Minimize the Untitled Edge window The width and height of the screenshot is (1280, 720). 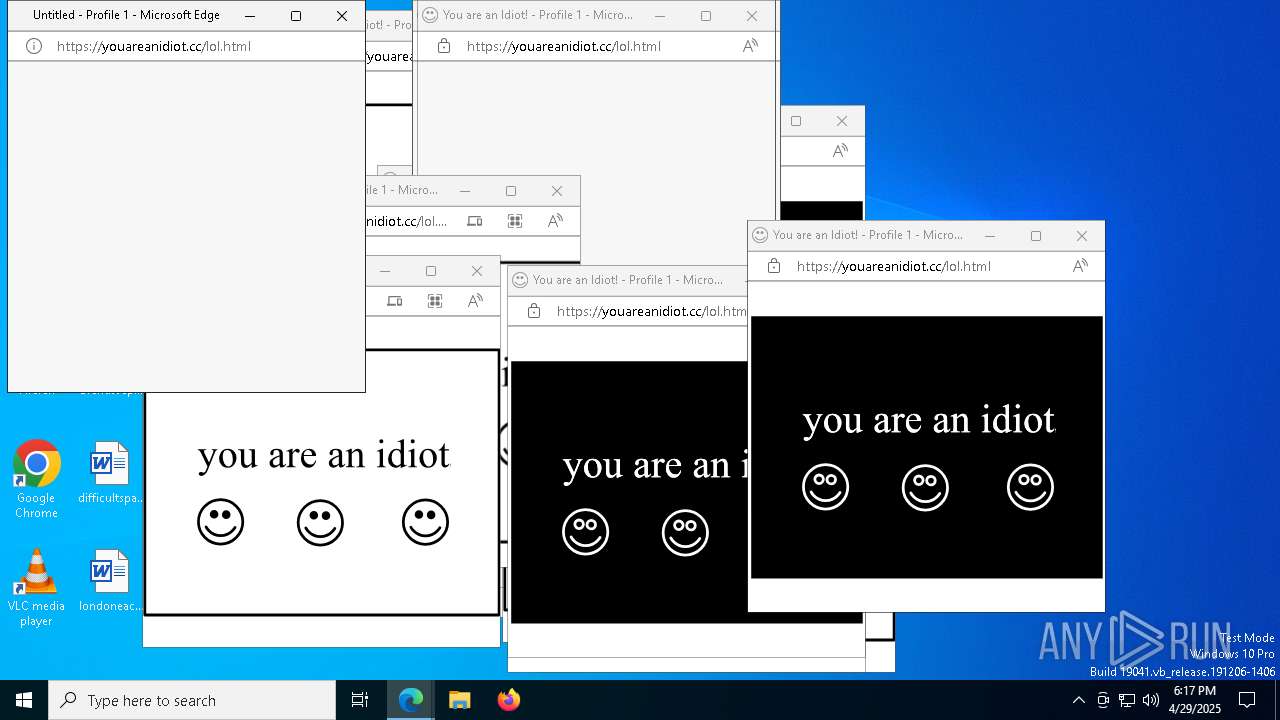[250, 16]
